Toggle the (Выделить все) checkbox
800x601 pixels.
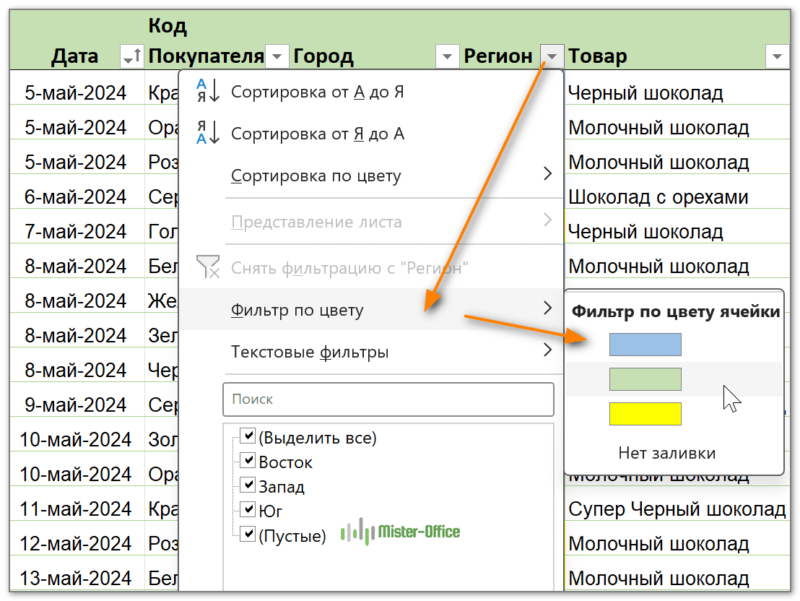[247, 438]
